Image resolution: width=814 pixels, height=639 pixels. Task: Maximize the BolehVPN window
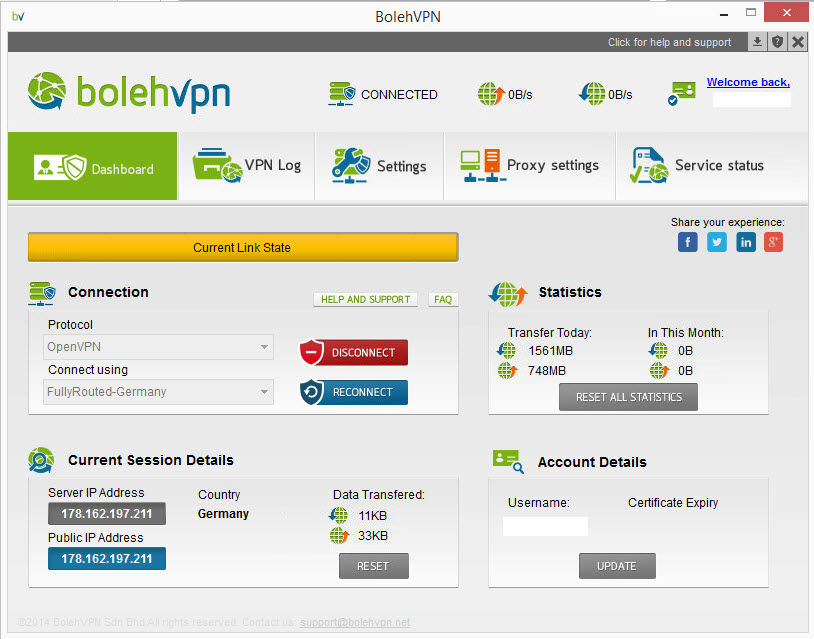751,13
